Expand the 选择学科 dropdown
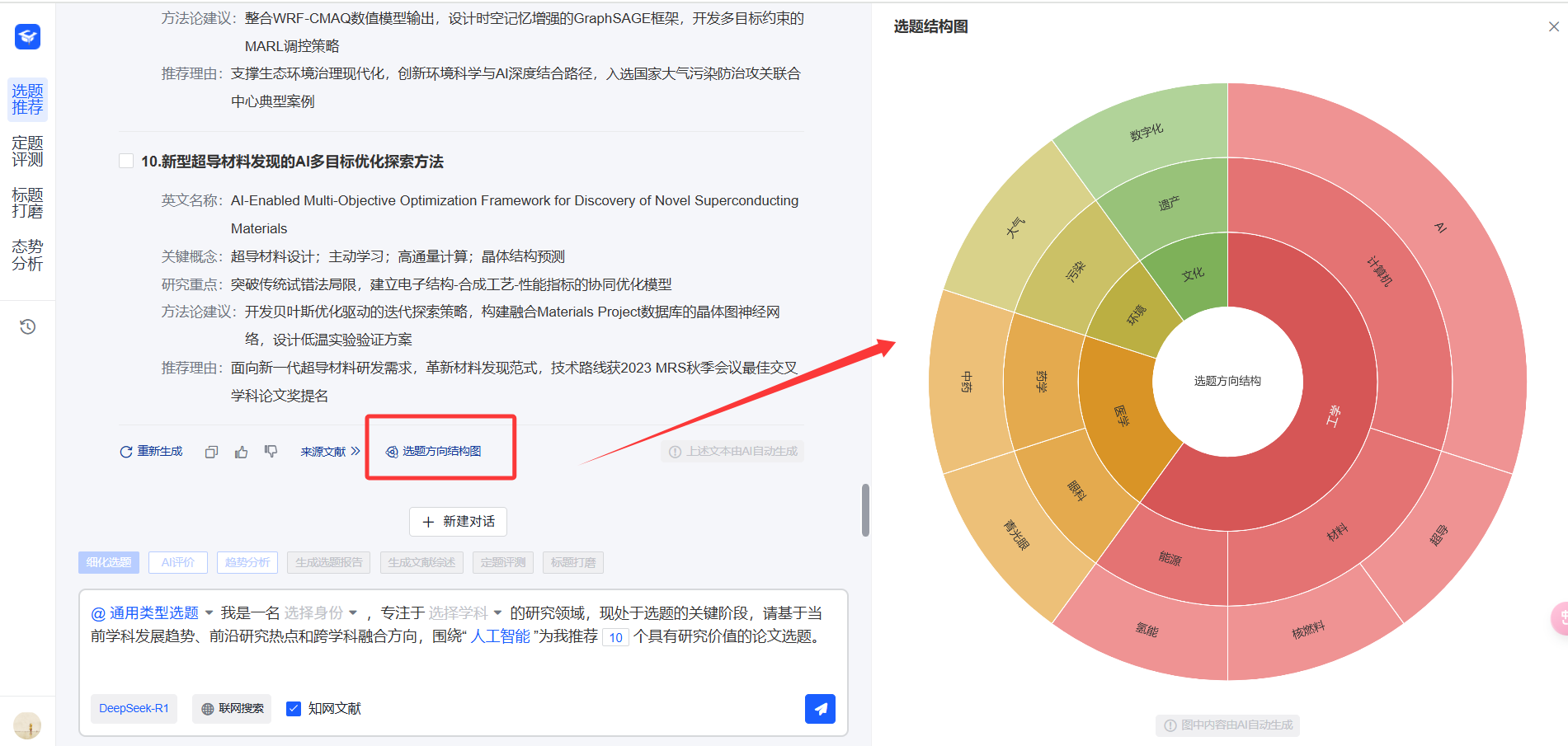Screen dimensions: 1568x746 click(465, 613)
